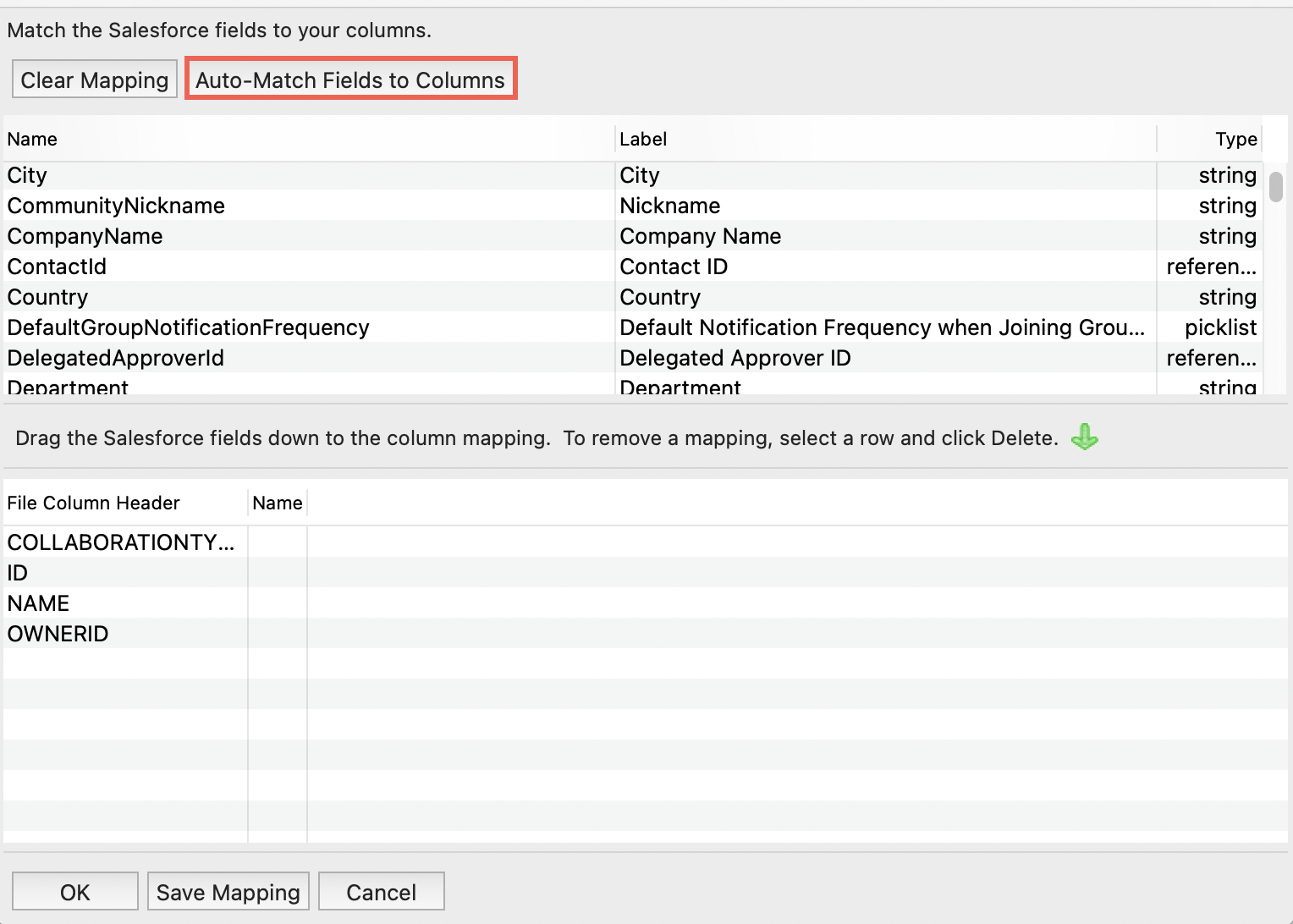This screenshot has height=924, width=1293.
Task: Select the CommunityNickname field row
Action: [x=633, y=206]
